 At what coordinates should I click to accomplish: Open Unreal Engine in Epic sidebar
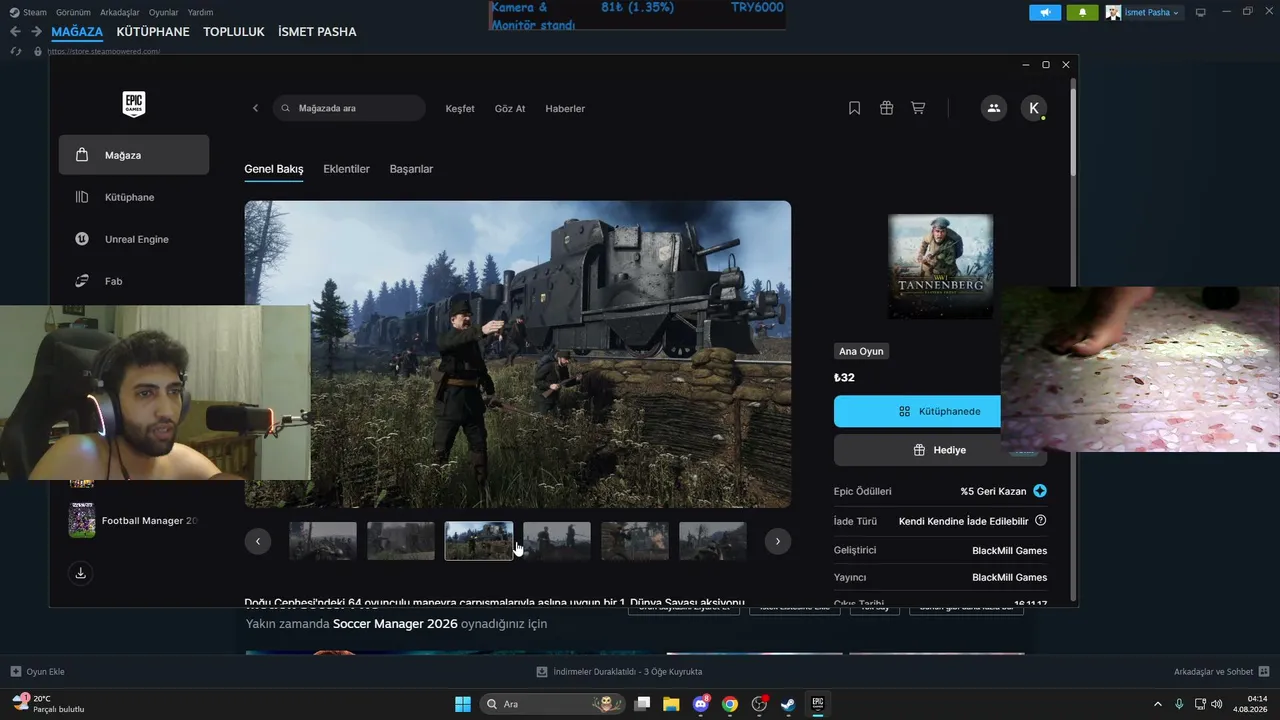pos(134,239)
